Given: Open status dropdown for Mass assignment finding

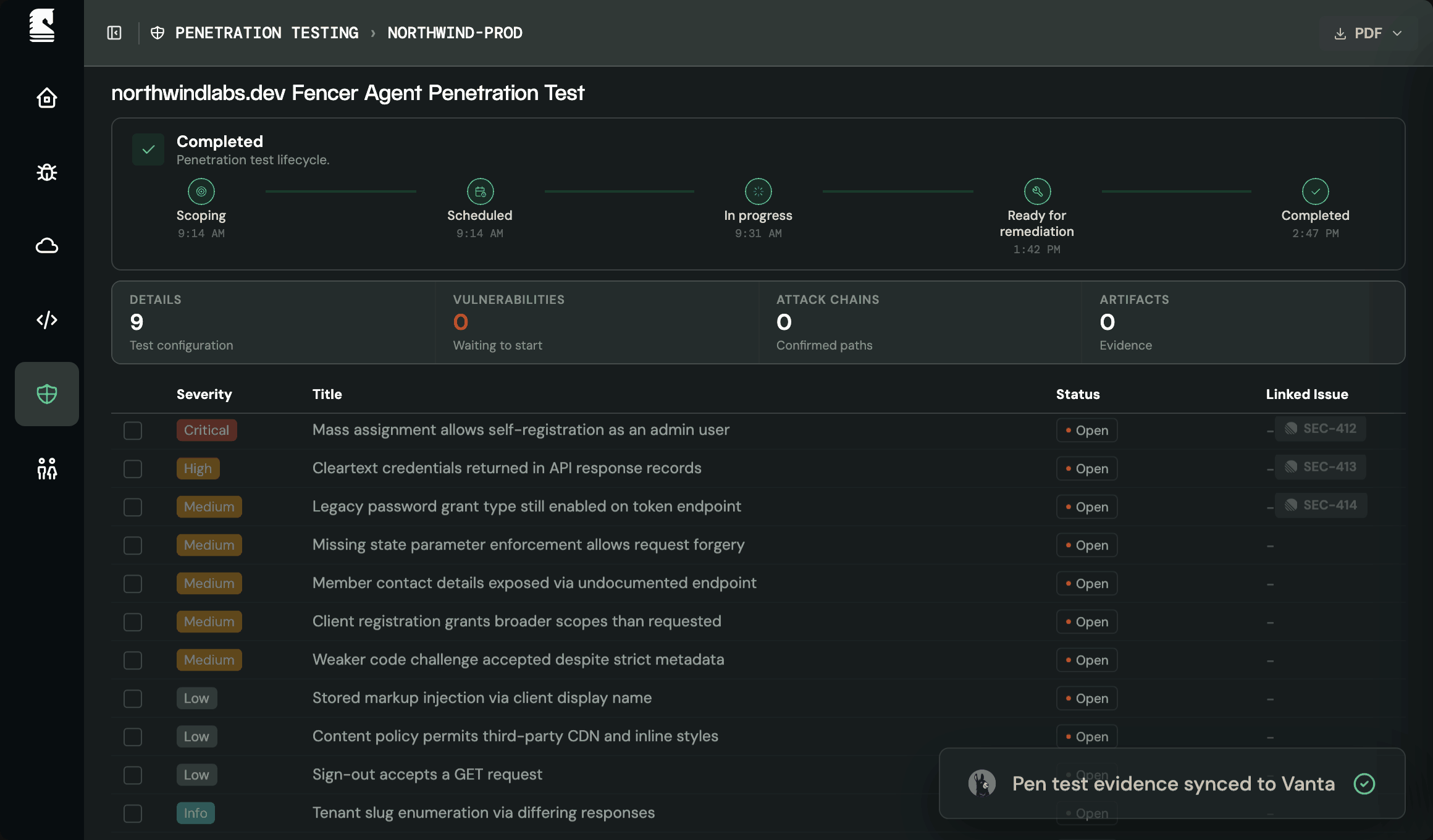Looking at the screenshot, I should (1086, 430).
